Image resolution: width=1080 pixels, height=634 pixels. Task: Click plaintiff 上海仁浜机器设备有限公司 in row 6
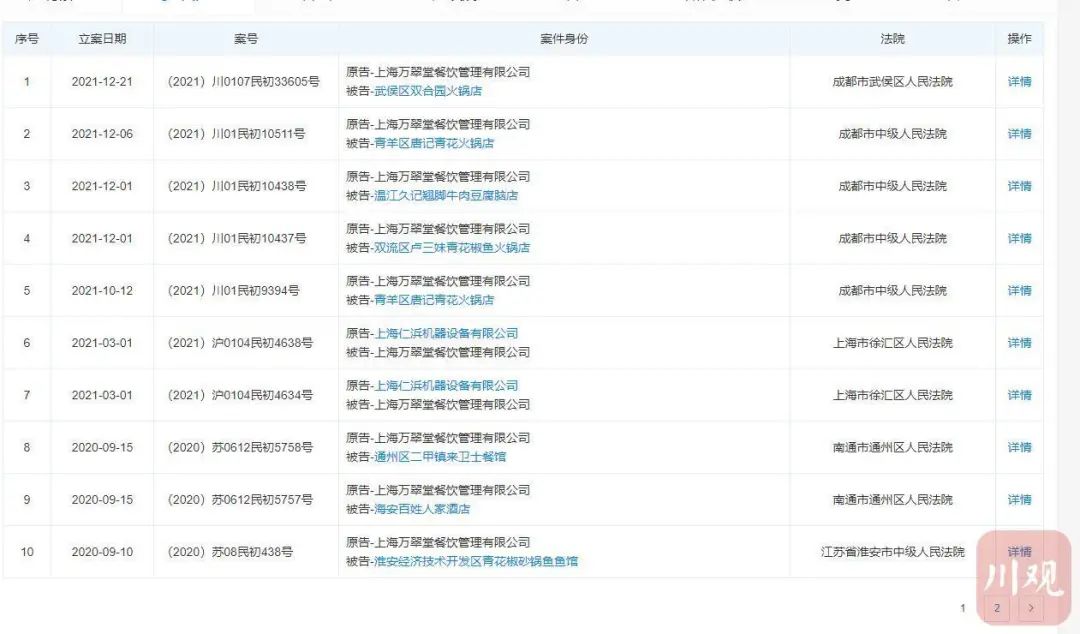tap(446, 334)
